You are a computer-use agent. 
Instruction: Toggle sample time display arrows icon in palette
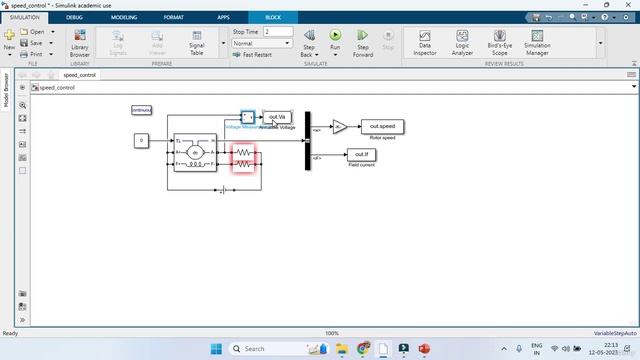(x=22, y=131)
